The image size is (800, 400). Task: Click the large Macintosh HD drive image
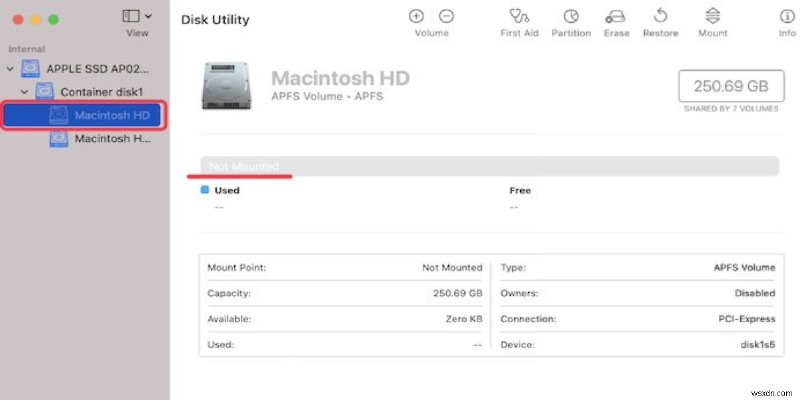[225, 86]
